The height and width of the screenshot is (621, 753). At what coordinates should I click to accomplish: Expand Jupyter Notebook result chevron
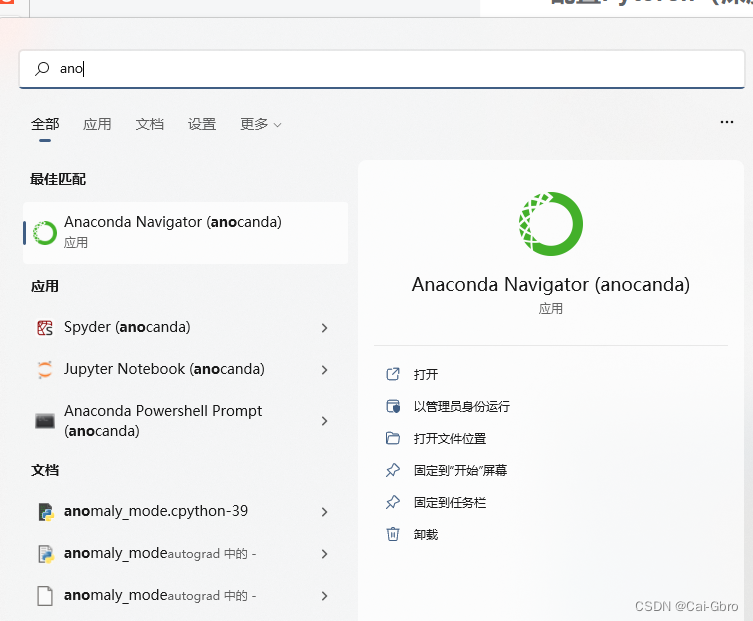(x=325, y=370)
